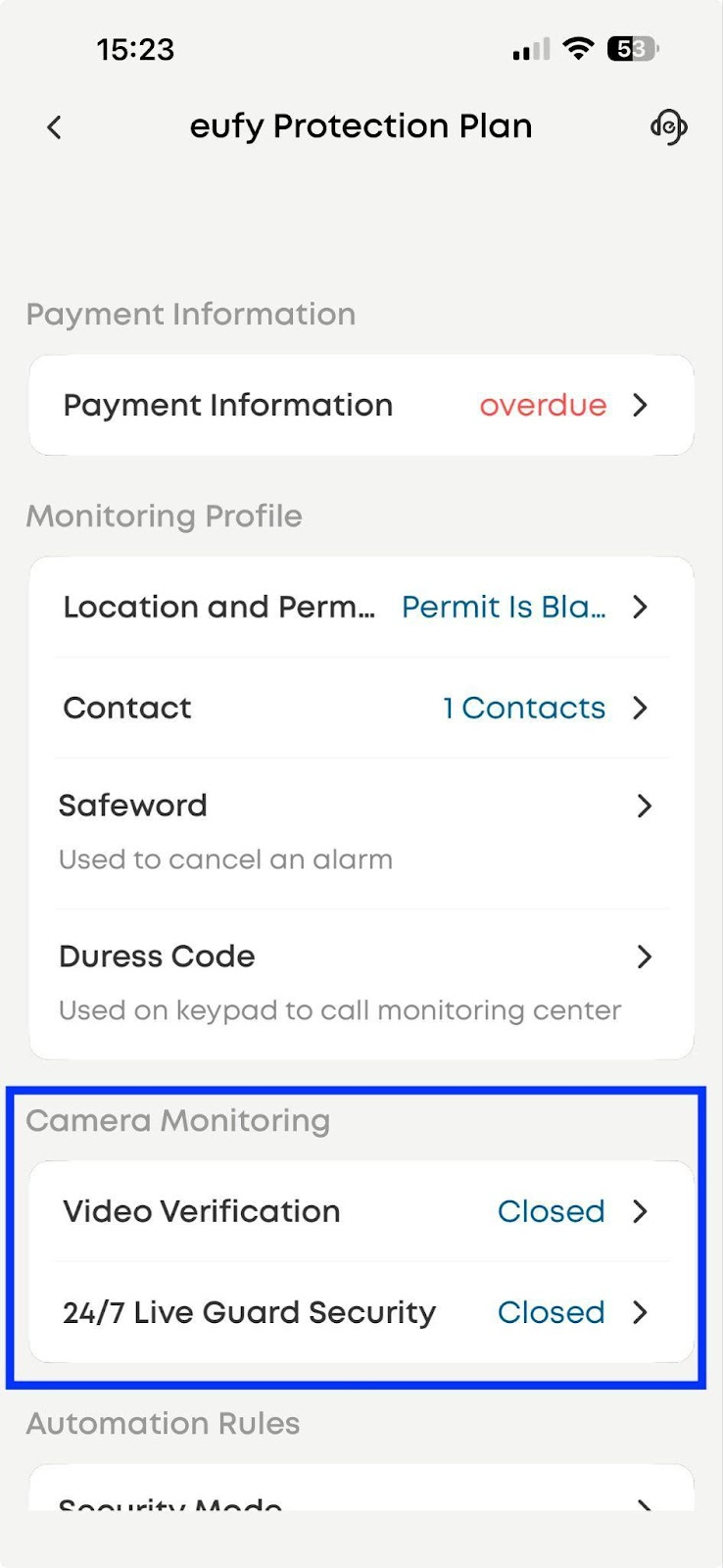Tap the clock showing 15:23

[x=135, y=49]
